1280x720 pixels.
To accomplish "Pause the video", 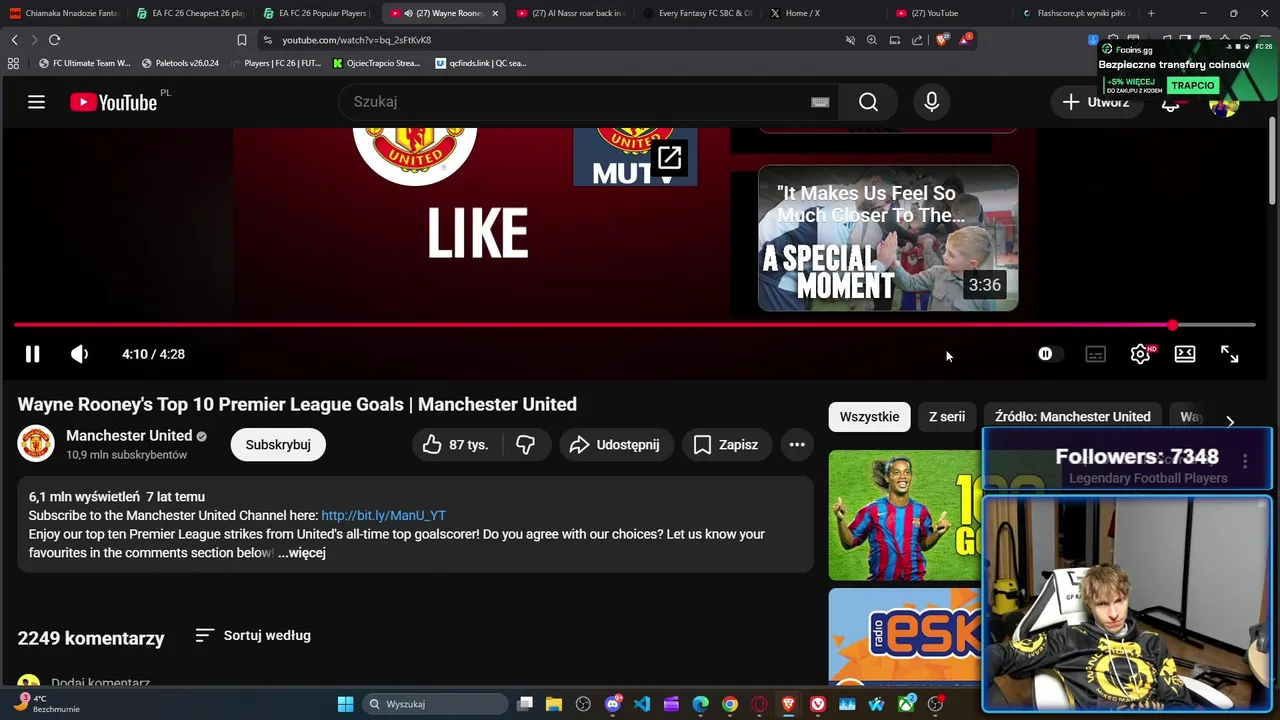I will click(32, 354).
